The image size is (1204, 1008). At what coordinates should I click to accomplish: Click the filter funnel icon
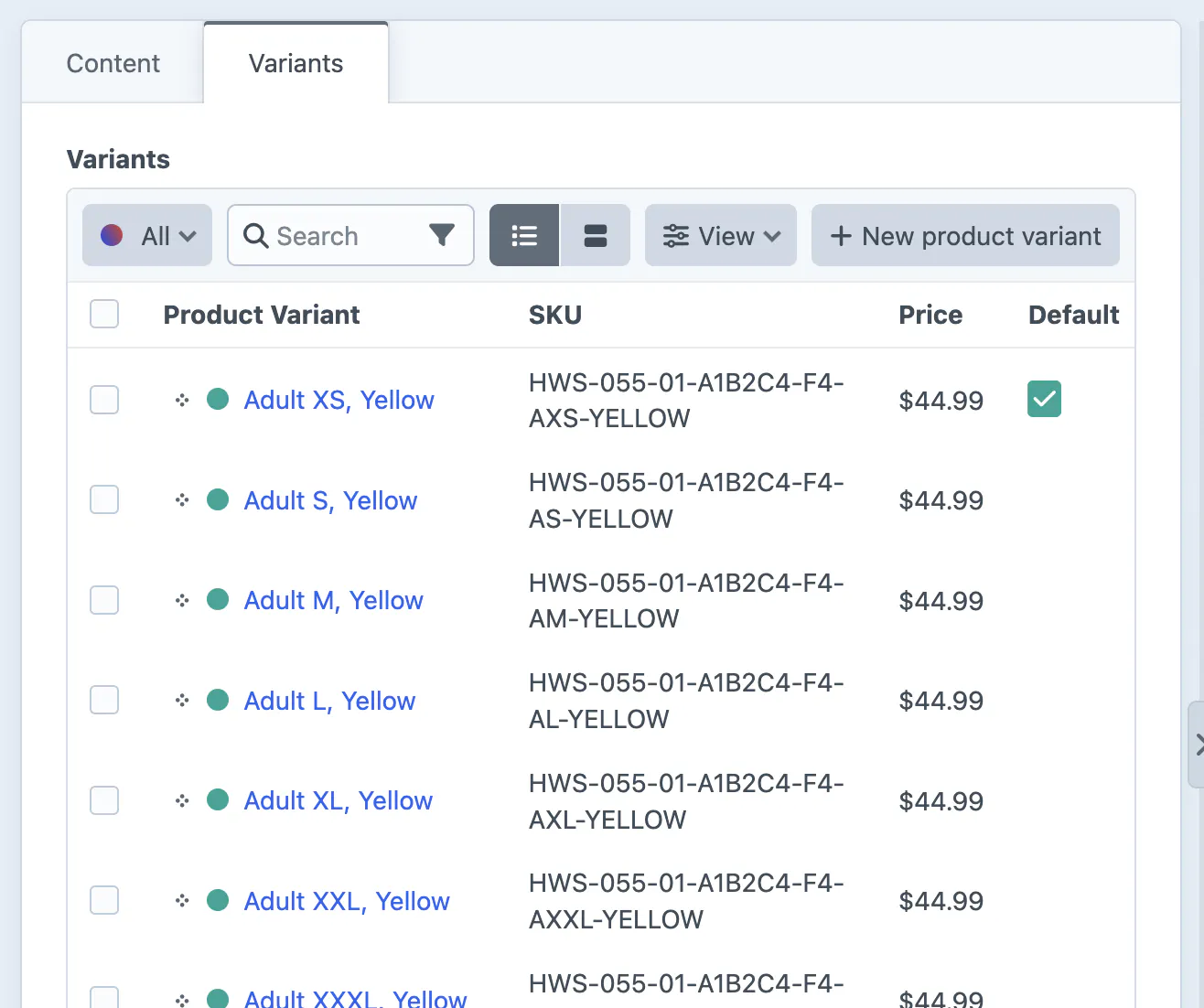(442, 236)
